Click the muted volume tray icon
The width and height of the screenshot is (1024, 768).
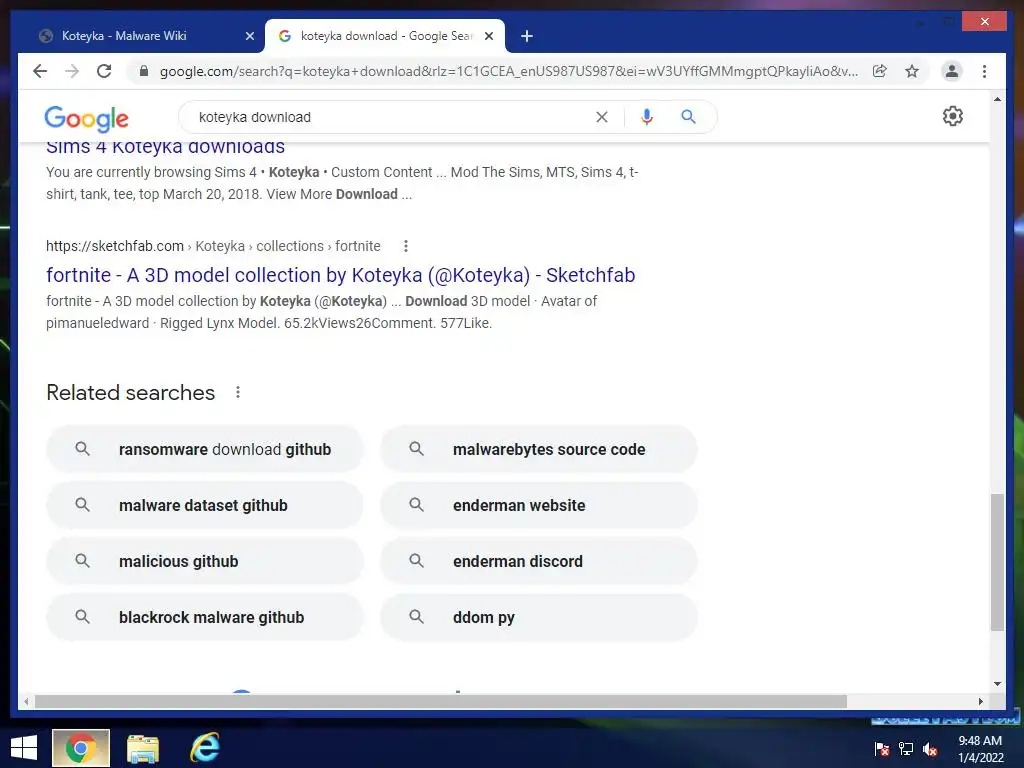[x=930, y=749]
